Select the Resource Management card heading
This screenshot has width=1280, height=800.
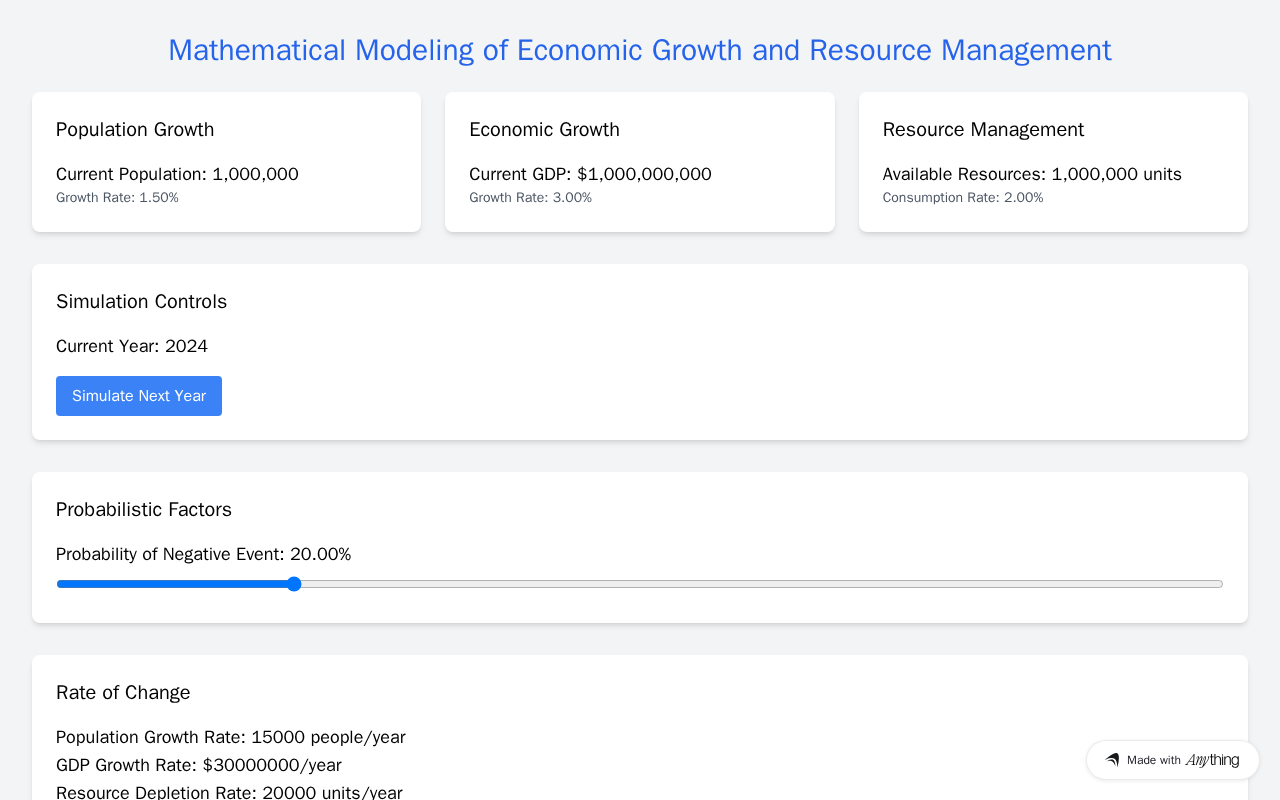983,130
